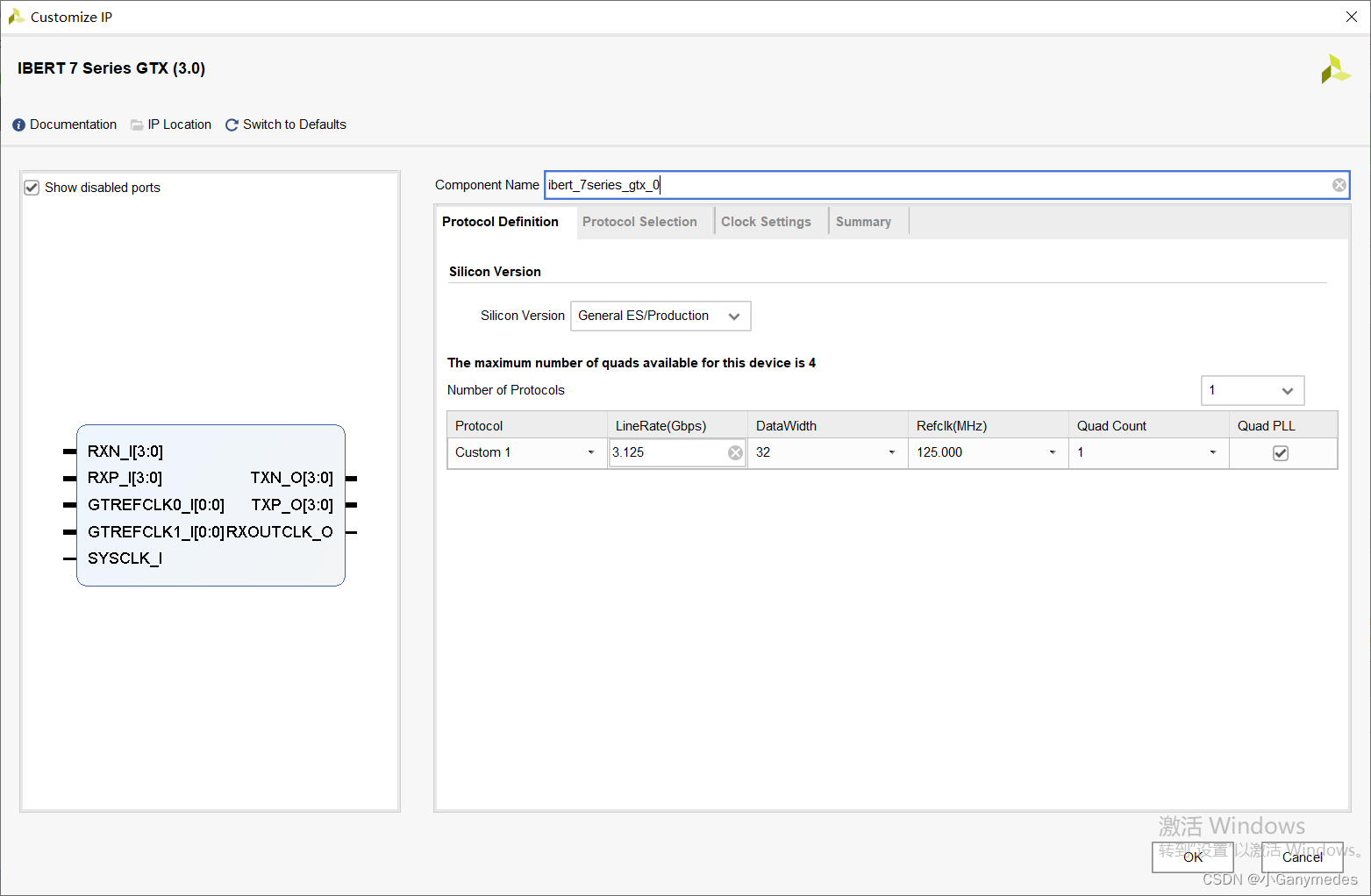Viewport: 1371px width, 896px height.
Task: Open the Documentation info icon
Action: [x=18, y=125]
